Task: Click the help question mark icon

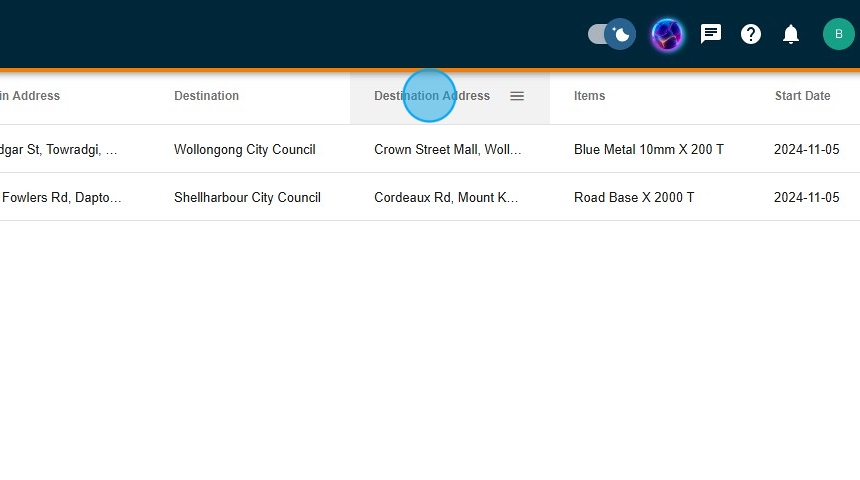Action: click(x=751, y=34)
